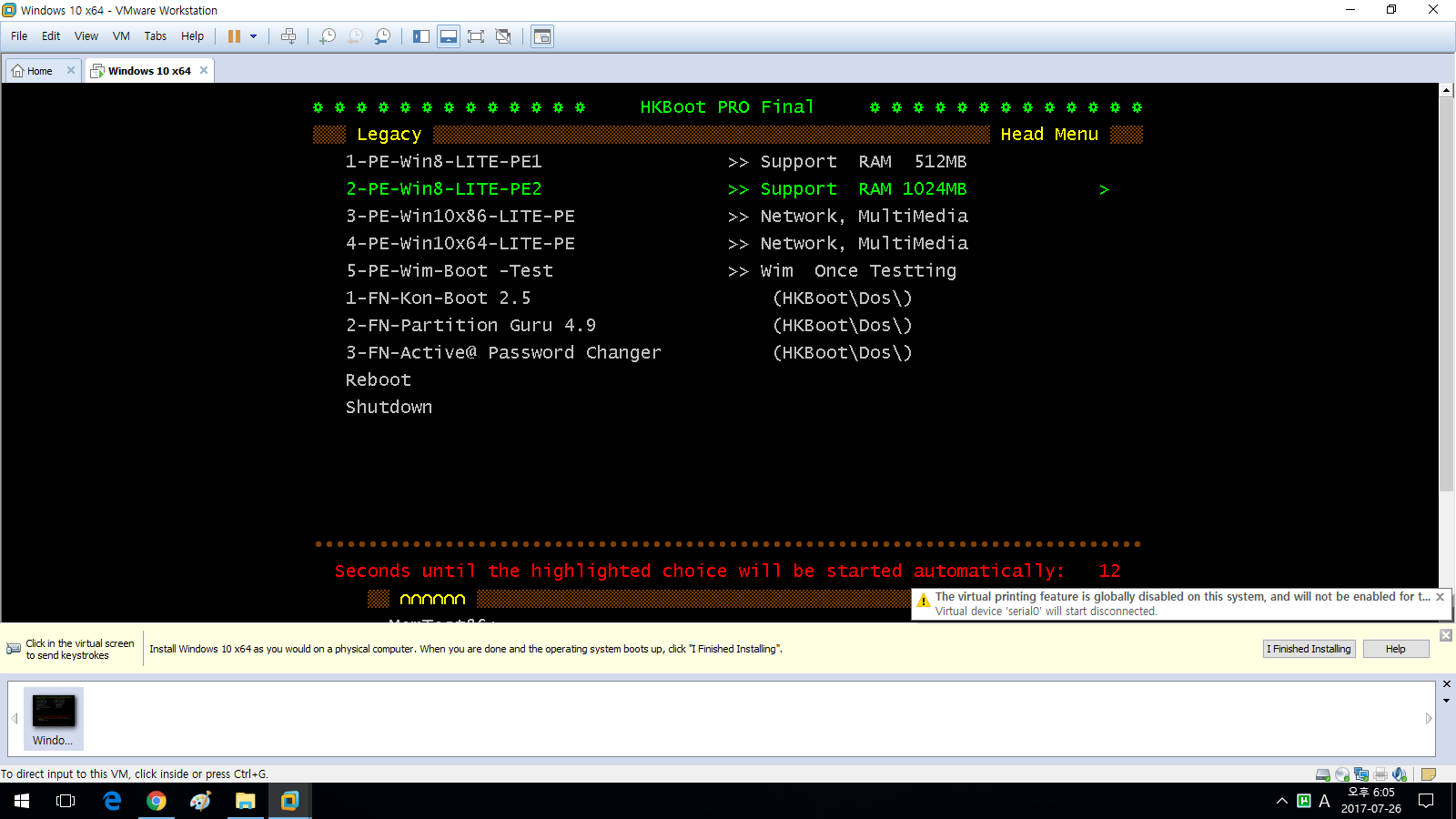Click the printer device status icon
This screenshot has width=1456, height=819.
tap(1380, 774)
